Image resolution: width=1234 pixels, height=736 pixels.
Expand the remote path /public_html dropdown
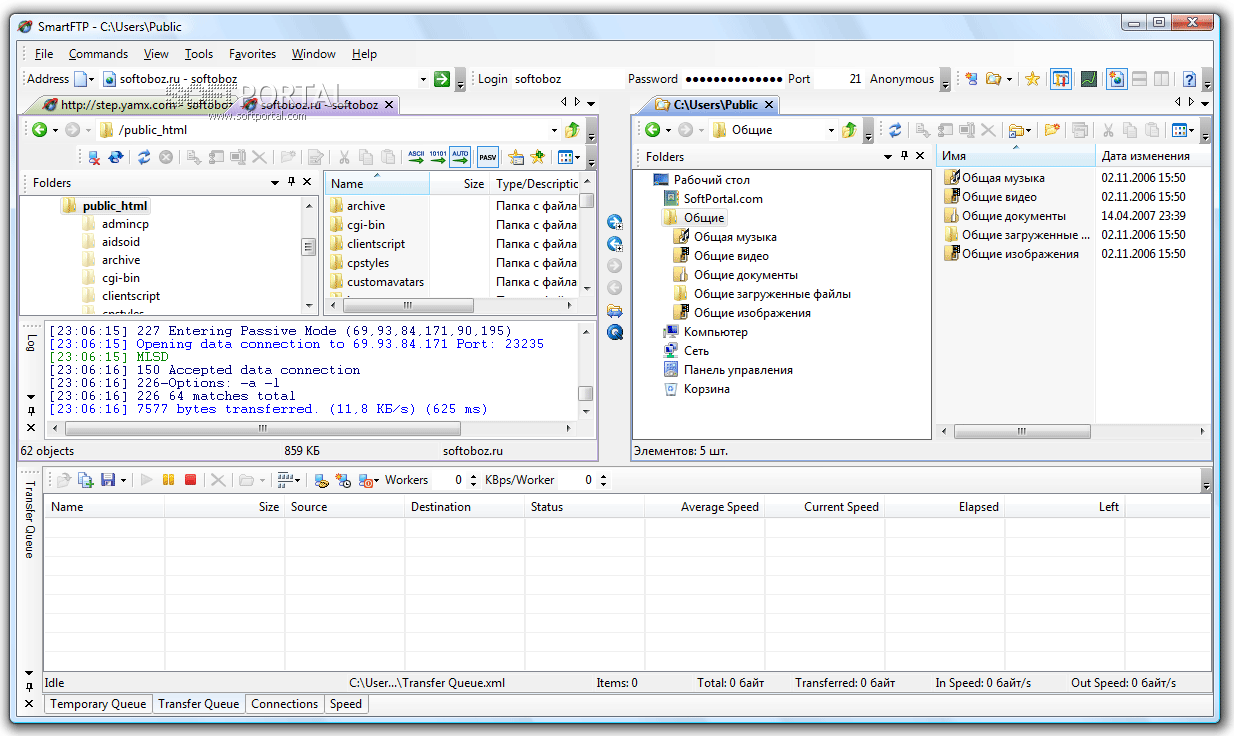coord(555,130)
